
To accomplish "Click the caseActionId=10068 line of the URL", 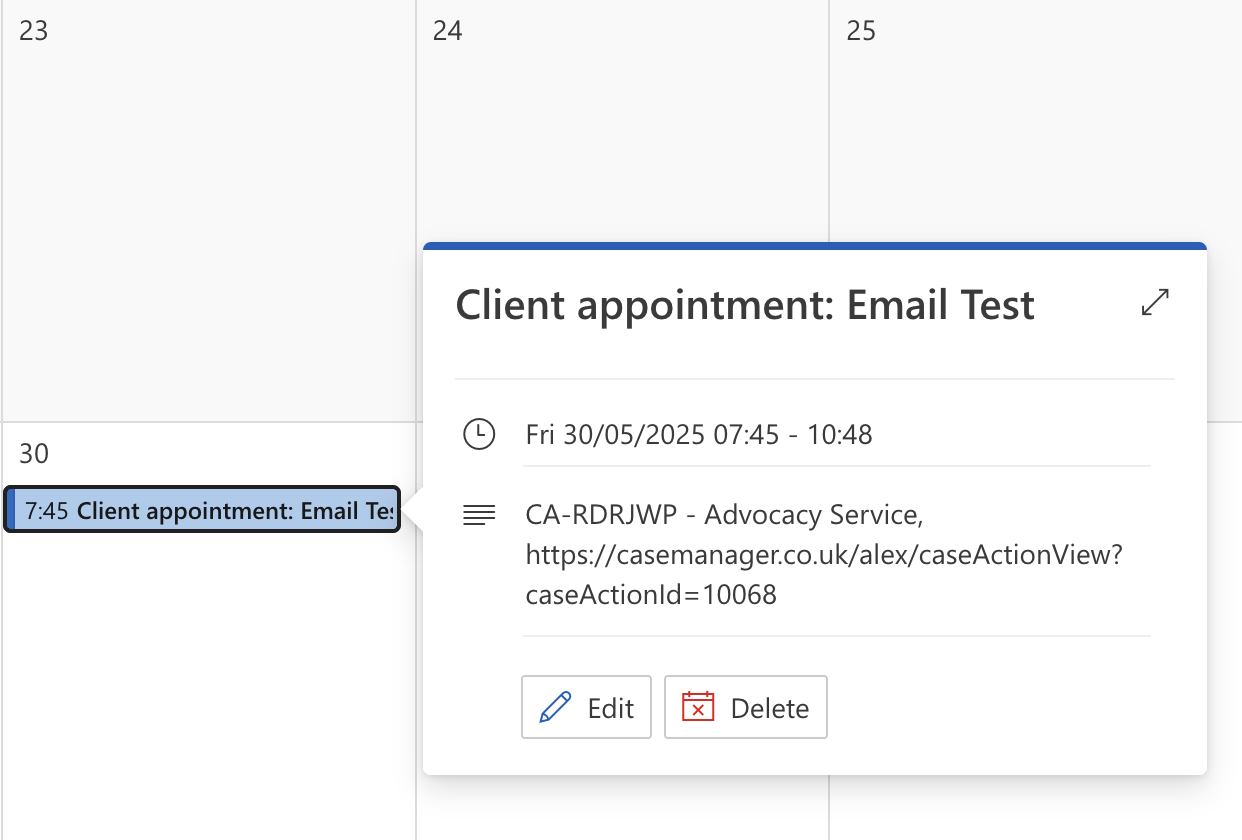I will pyautogui.click(x=651, y=595).
